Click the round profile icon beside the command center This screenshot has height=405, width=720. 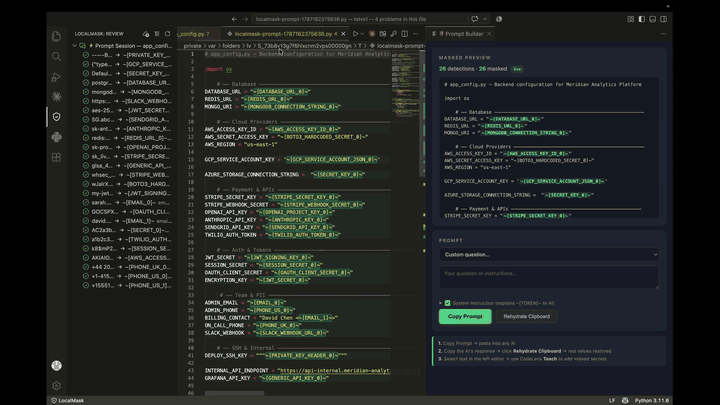(x=499, y=19)
